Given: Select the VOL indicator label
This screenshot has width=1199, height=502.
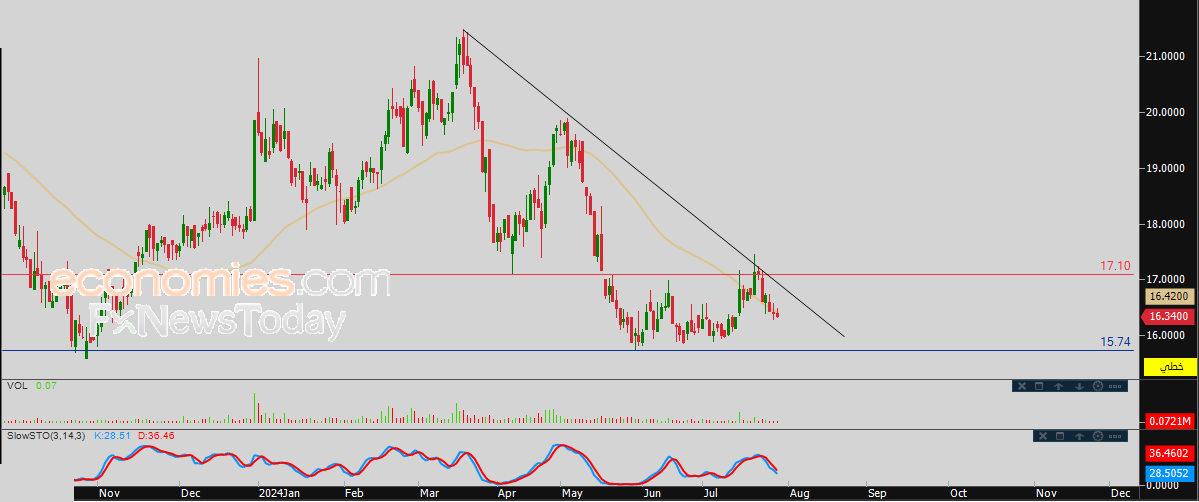Looking at the screenshot, I should point(17,386).
